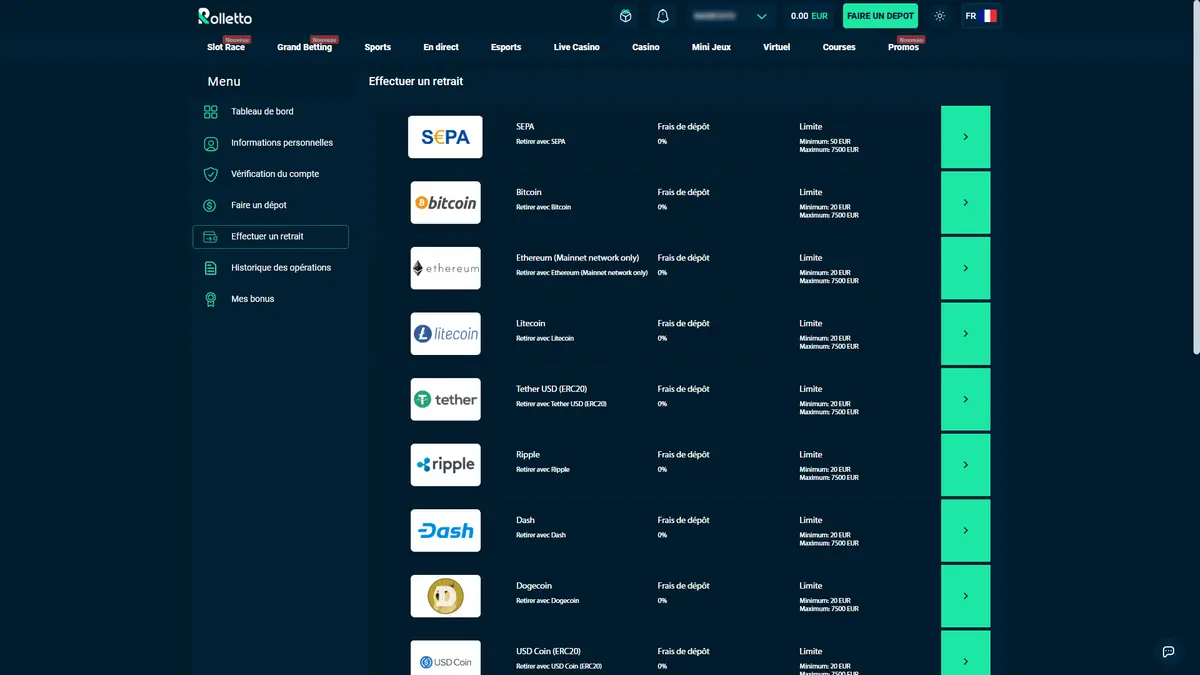Viewport: 1200px width, 675px height.
Task: Select the Tether logo
Action: [445, 399]
